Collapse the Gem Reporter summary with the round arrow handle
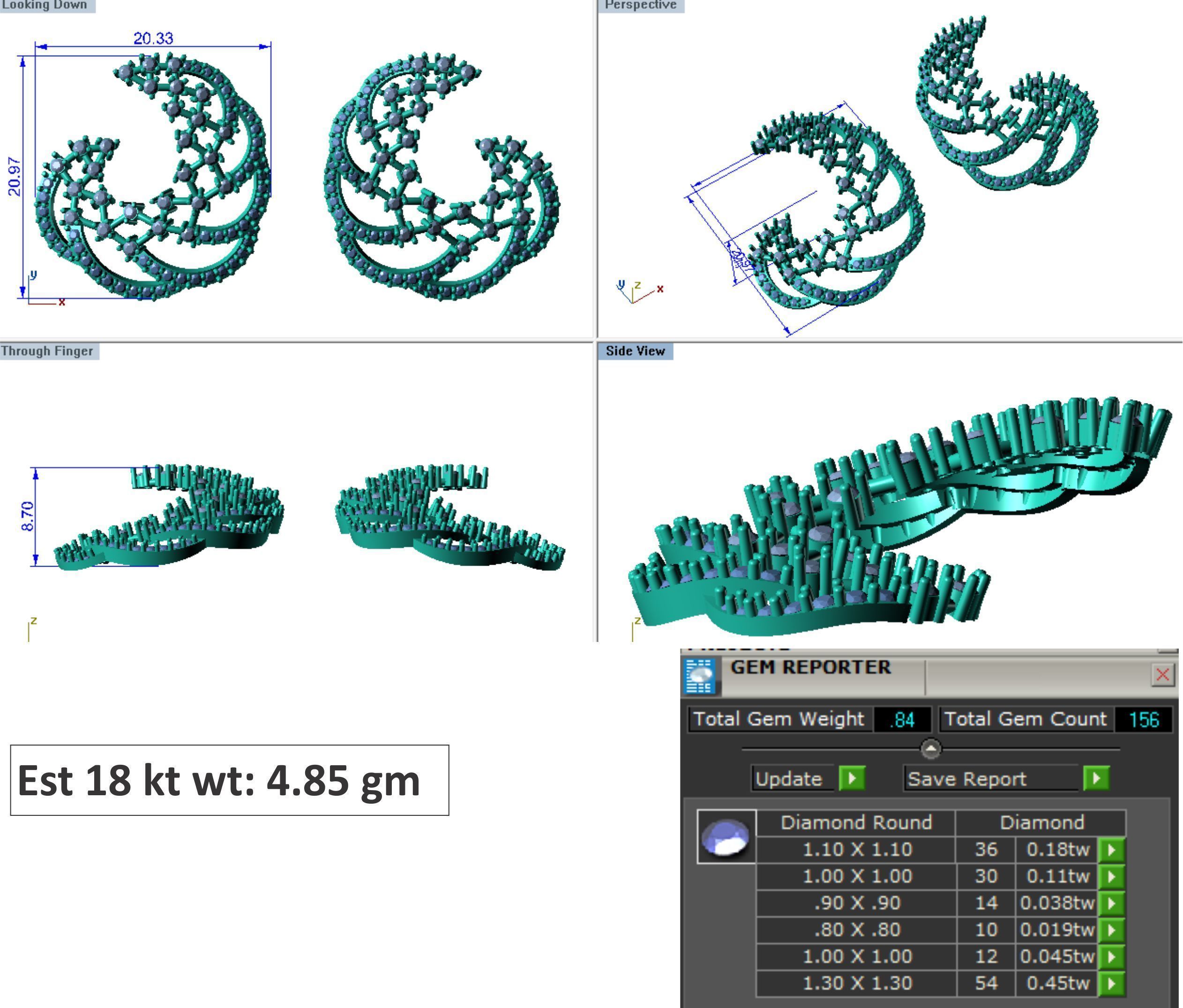The image size is (1183, 1008). pyautogui.click(x=931, y=748)
